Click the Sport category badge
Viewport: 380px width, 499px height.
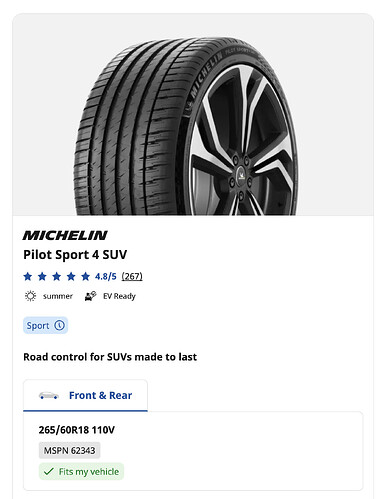45,325
